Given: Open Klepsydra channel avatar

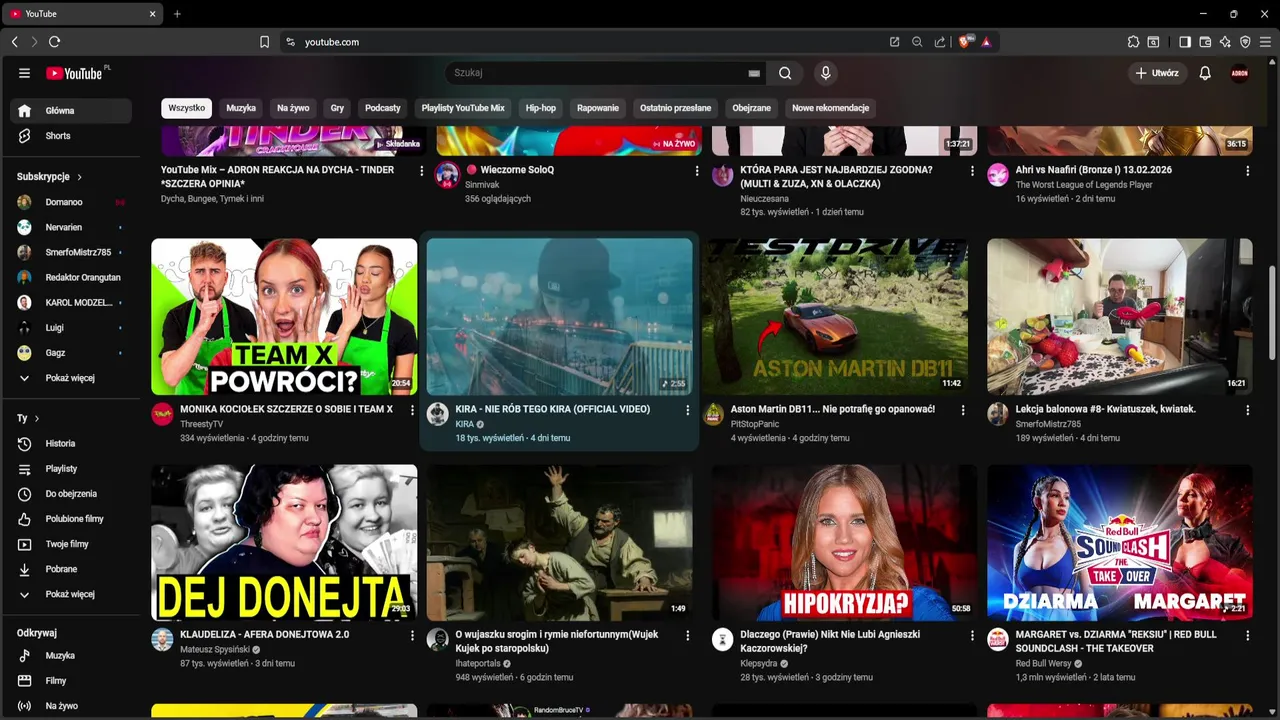Looking at the screenshot, I should 722,640.
